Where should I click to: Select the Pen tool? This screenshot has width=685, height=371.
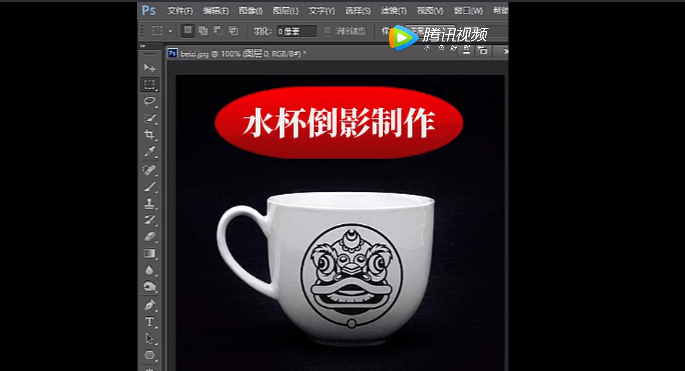(x=149, y=305)
